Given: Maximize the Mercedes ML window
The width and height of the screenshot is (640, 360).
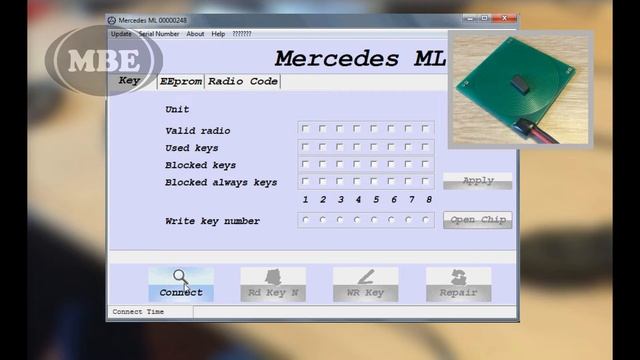Looking at the screenshot, I should pos(484,18).
